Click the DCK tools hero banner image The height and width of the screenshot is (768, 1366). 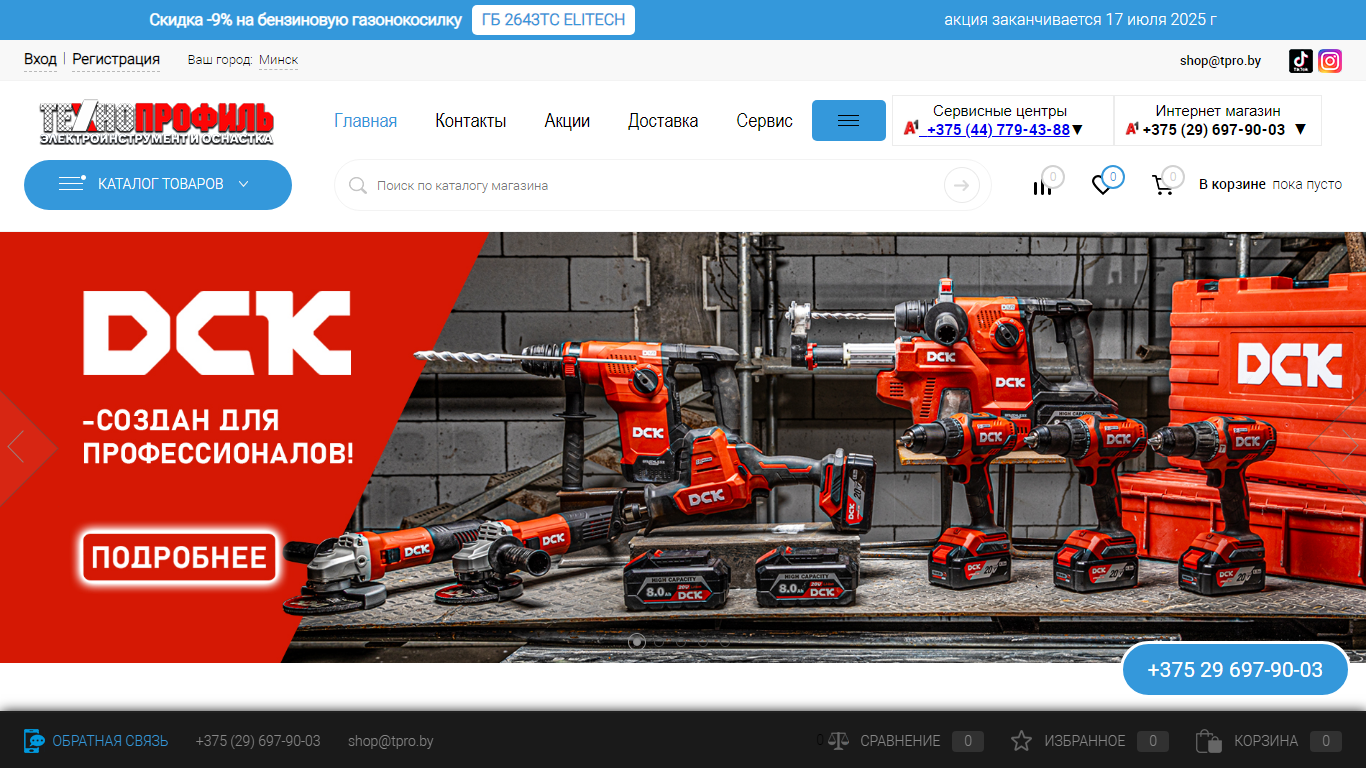pos(683,447)
